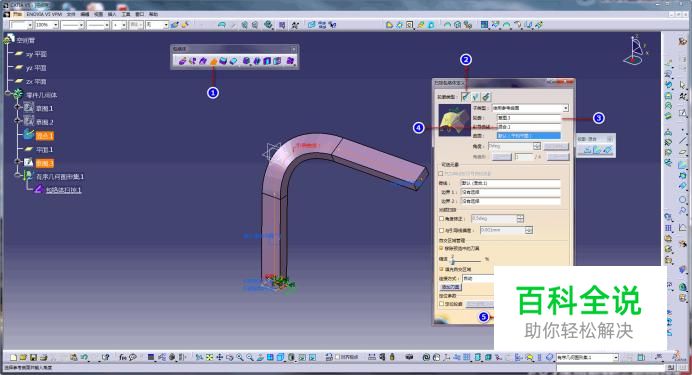The width and height of the screenshot is (692, 375).
Task: Select 平面.1 in the specification tree
Action: coord(45,150)
